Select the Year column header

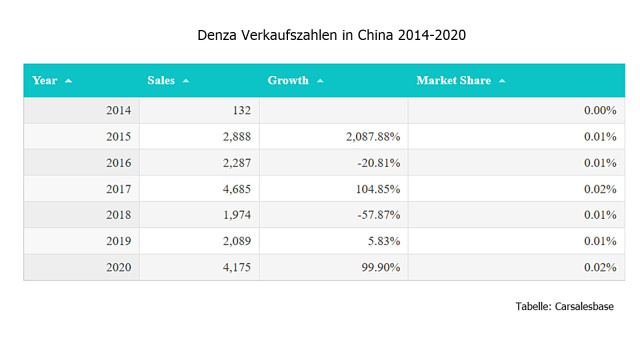point(82,80)
